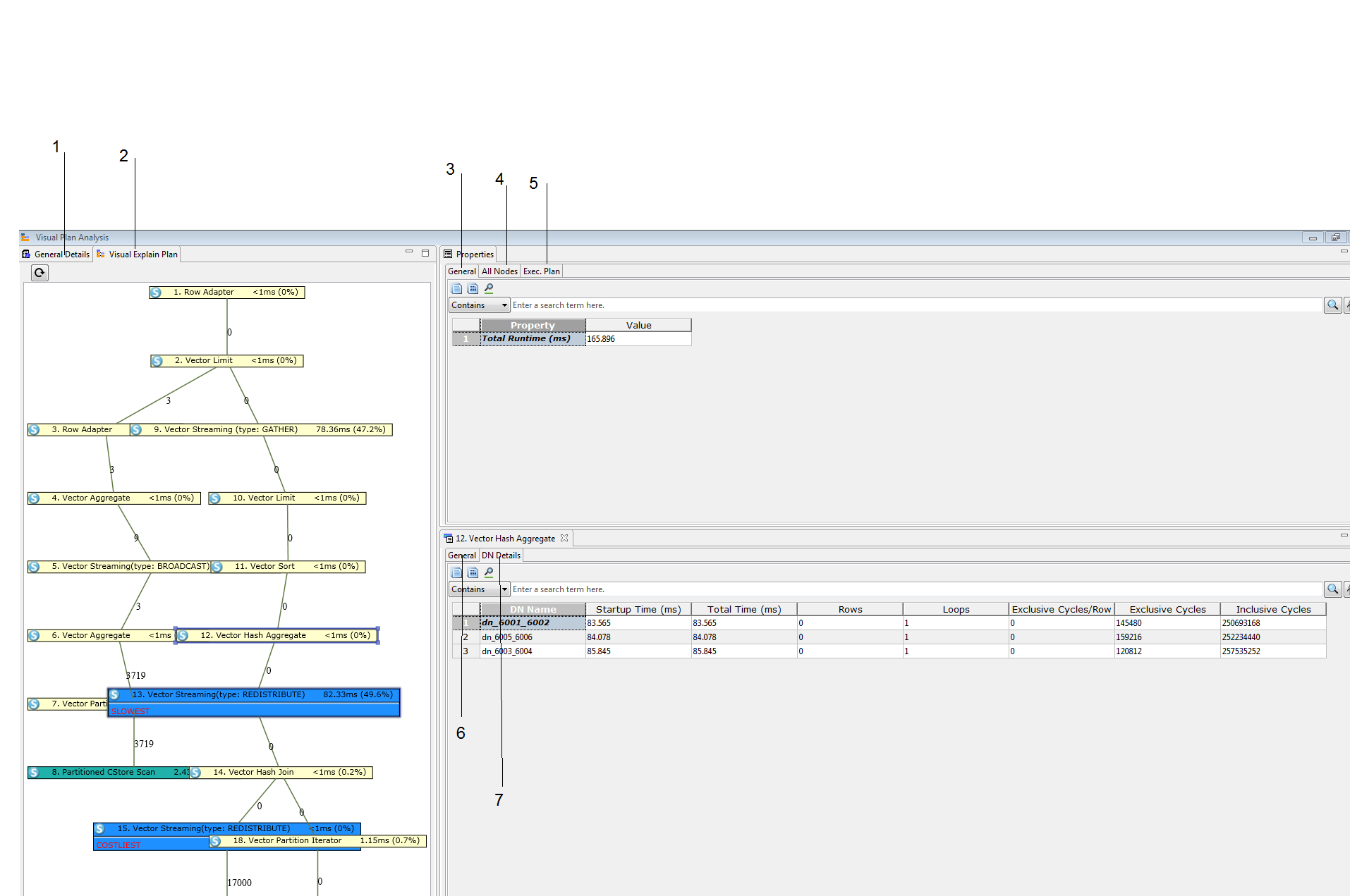Click the icon on 13. Vector Streaming REDISTRIBUTE node
Image resolution: width=1350 pixels, height=896 pixels.
pos(115,695)
